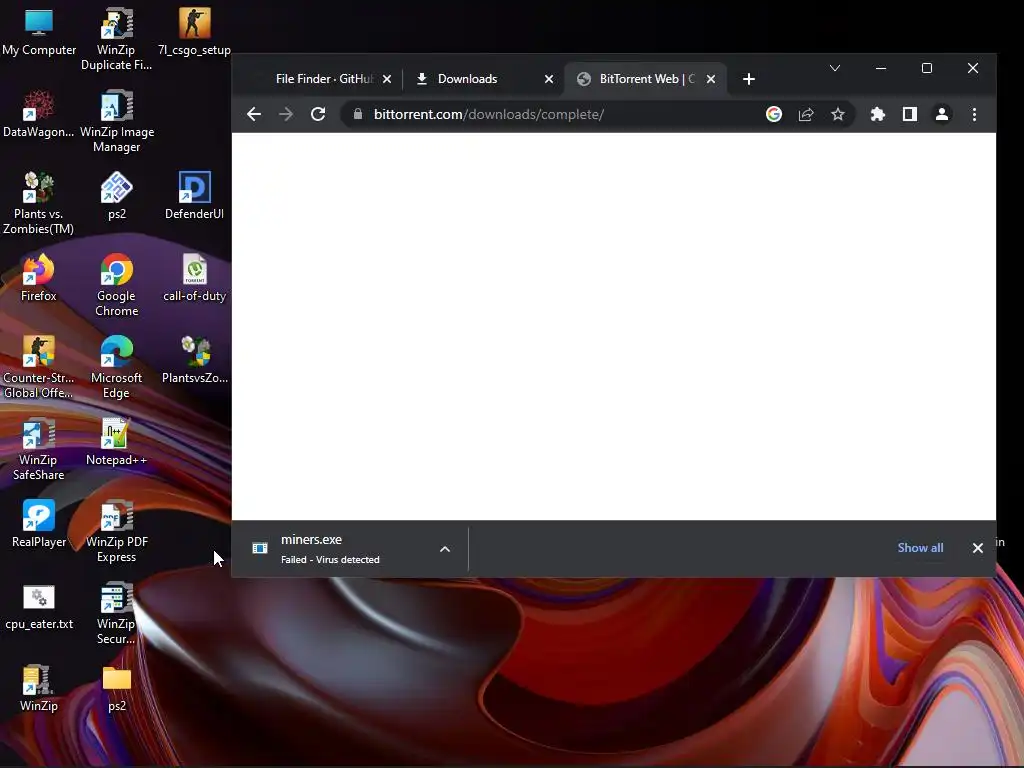Open WinZip Duplicate File Finder shortcut
This screenshot has width=1024, height=768.
coord(116,39)
